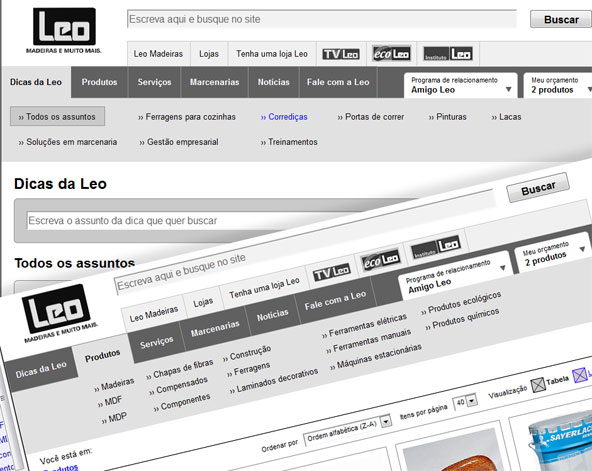
Task: Click the Leo logo in the tilted window
Action: pyautogui.click(x=59, y=313)
